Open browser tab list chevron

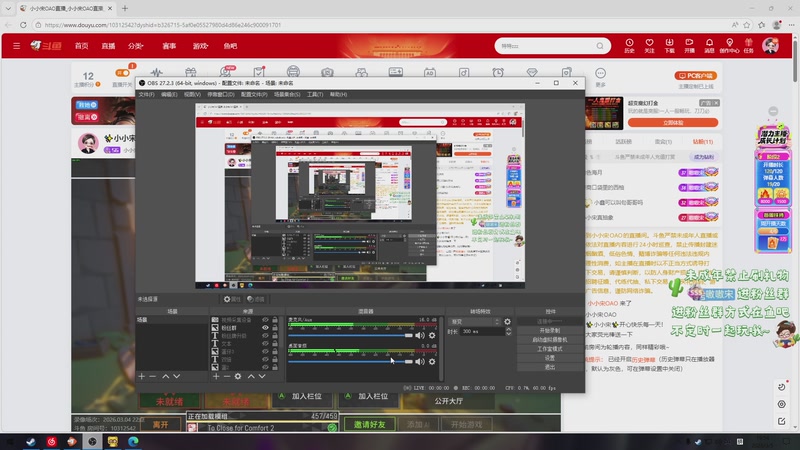[8, 8]
